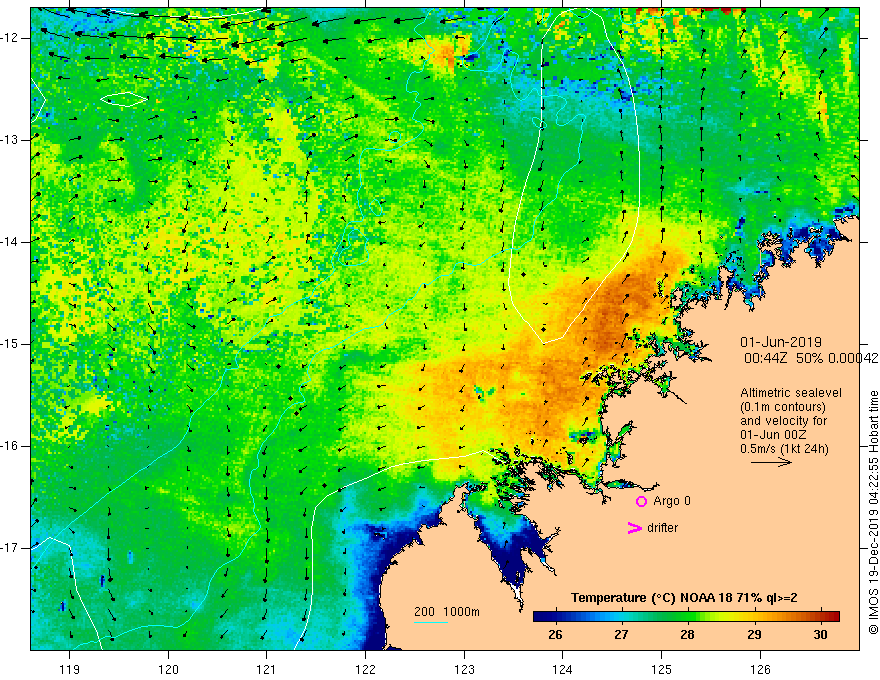Click the latitude axis label -12
Screen dimensions: 880x680
[11, 38]
